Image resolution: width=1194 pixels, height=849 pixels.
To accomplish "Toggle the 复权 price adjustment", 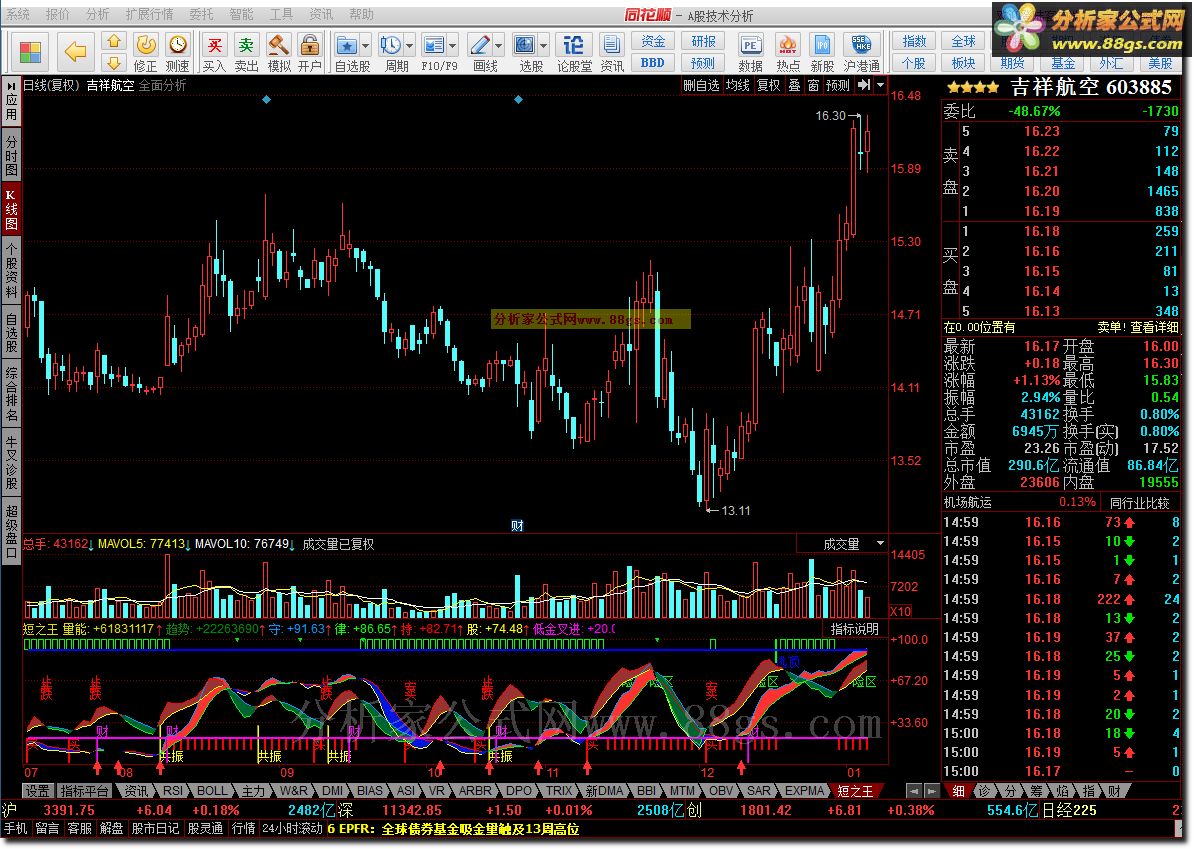I will click(x=768, y=85).
